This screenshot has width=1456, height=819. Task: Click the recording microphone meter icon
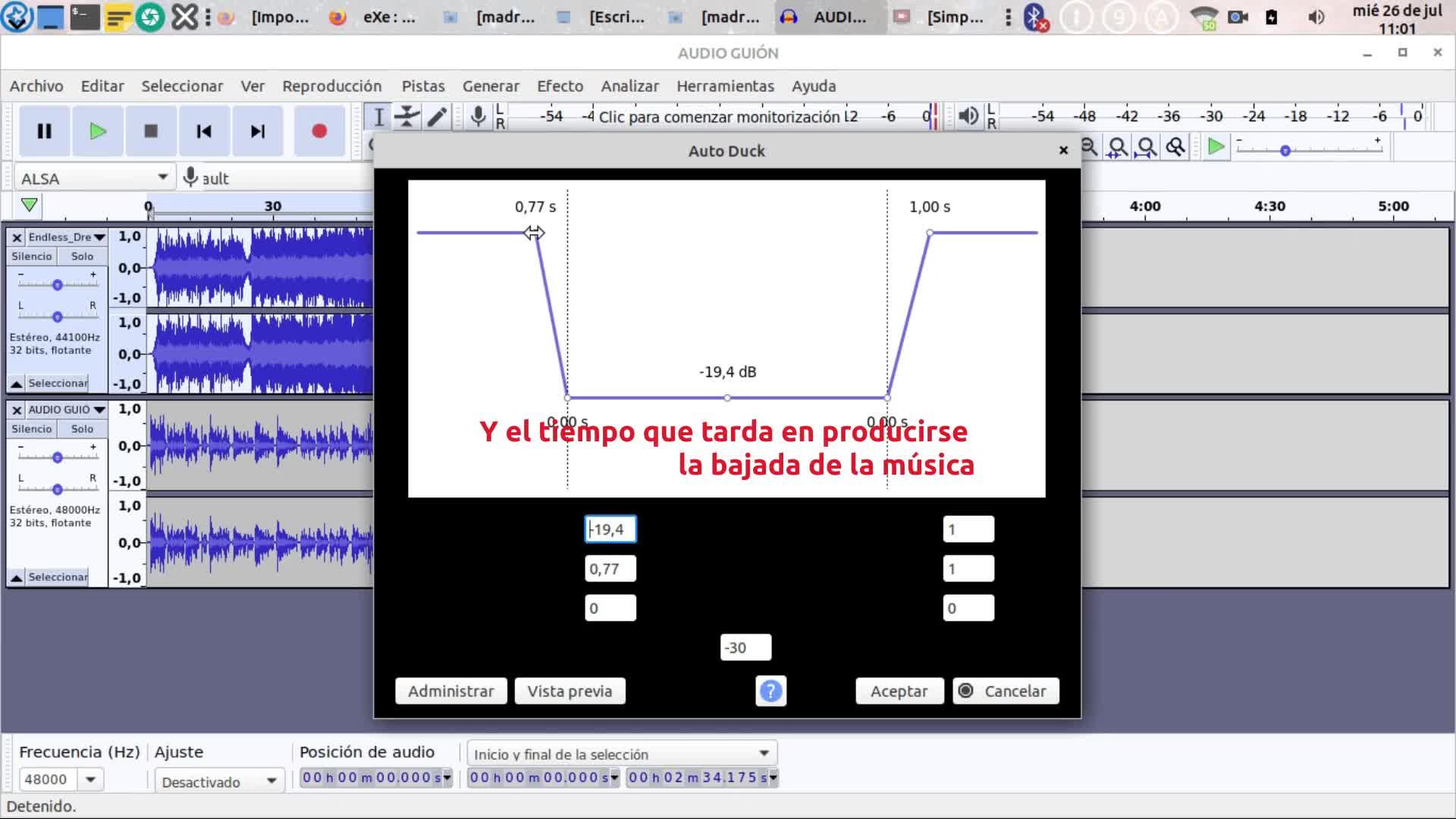478,117
